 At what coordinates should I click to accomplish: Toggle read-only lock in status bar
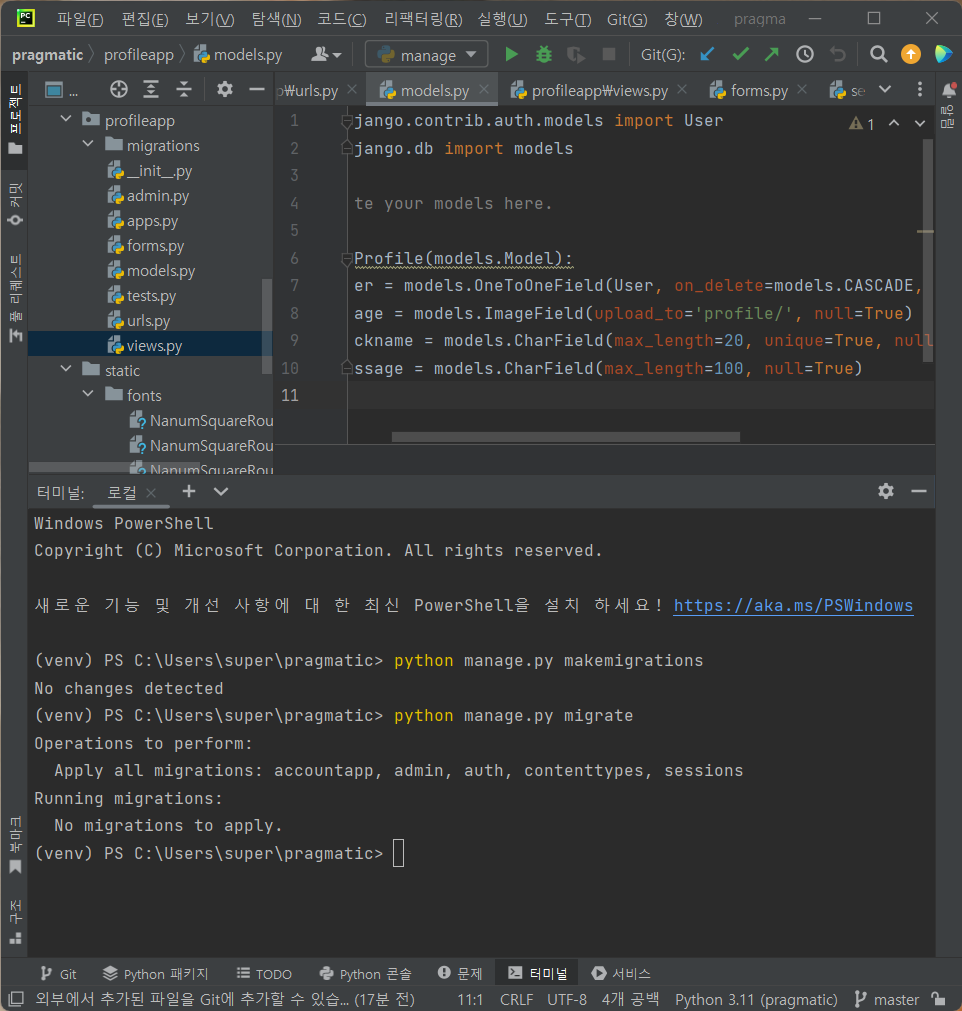pyautogui.click(x=939, y=999)
